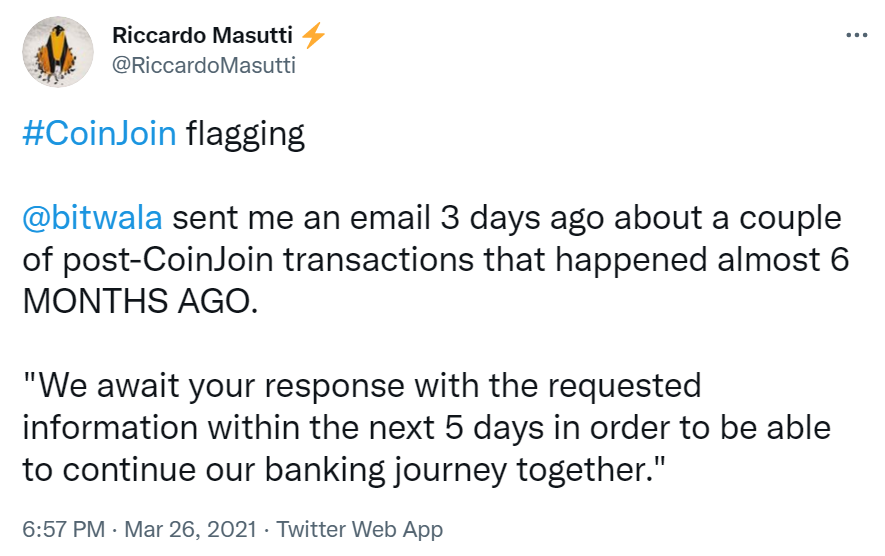Image resolution: width=885 pixels, height=556 pixels.
Task: Click the @bitwala mention
Action: tap(98, 218)
